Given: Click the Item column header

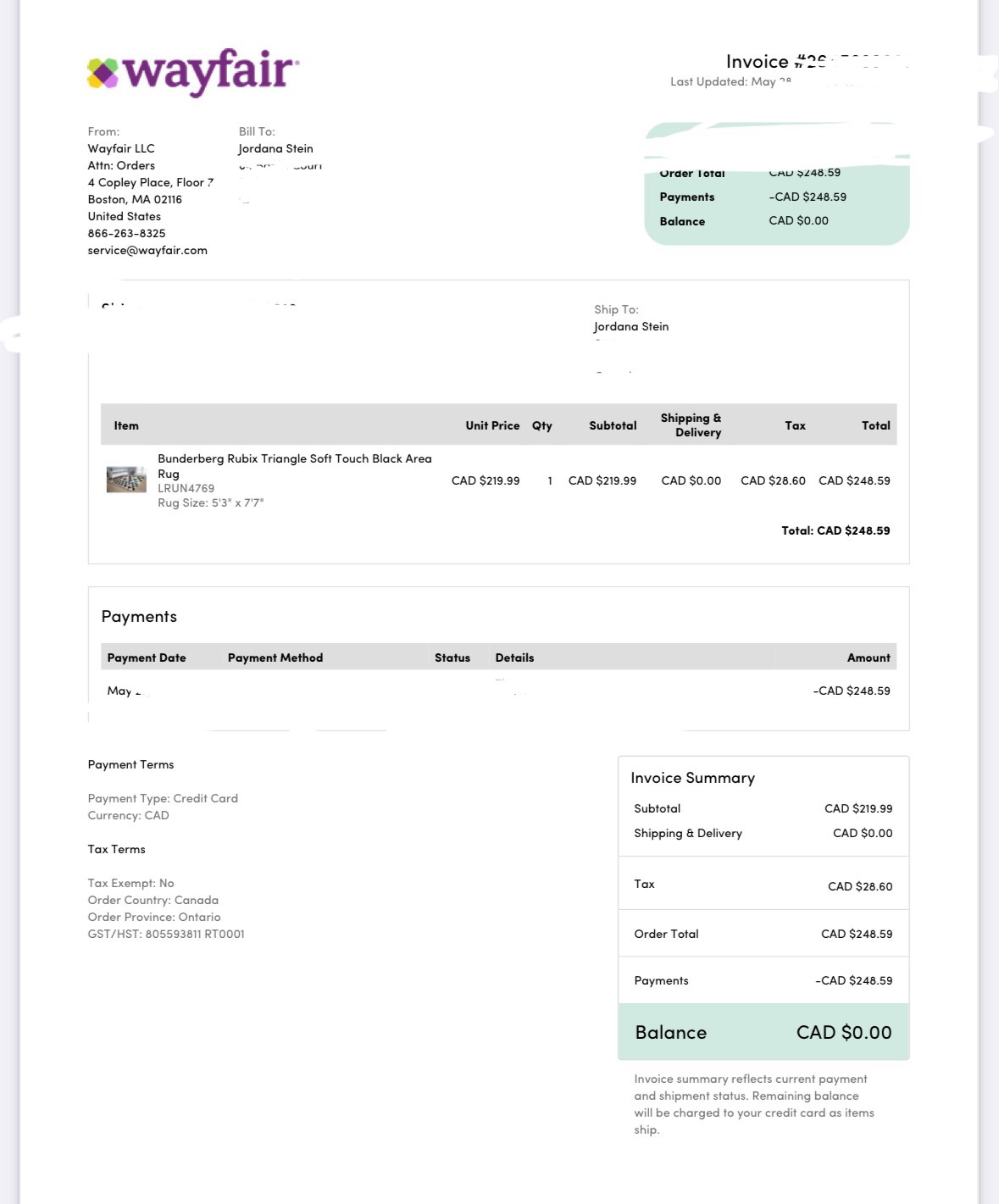Looking at the screenshot, I should pos(126,425).
